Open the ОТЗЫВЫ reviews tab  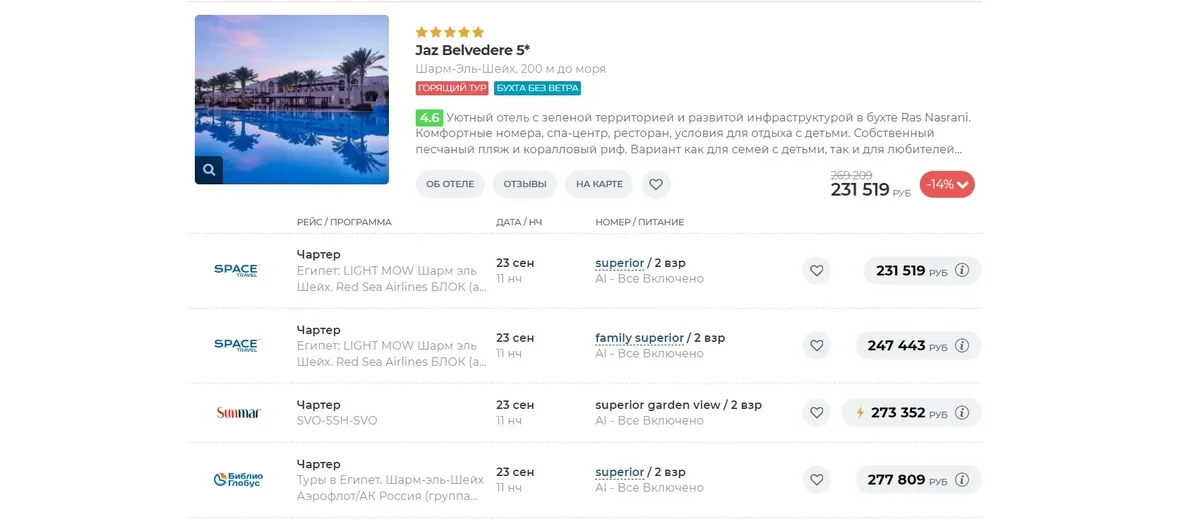pyautogui.click(x=525, y=184)
